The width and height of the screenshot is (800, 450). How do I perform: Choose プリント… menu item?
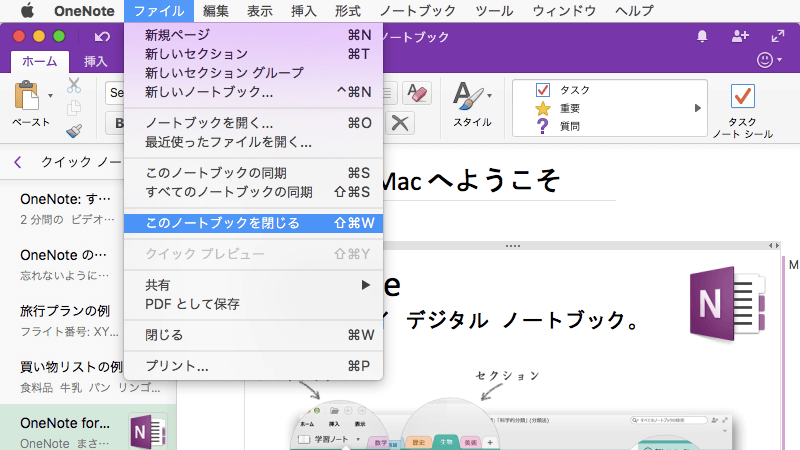point(253,366)
